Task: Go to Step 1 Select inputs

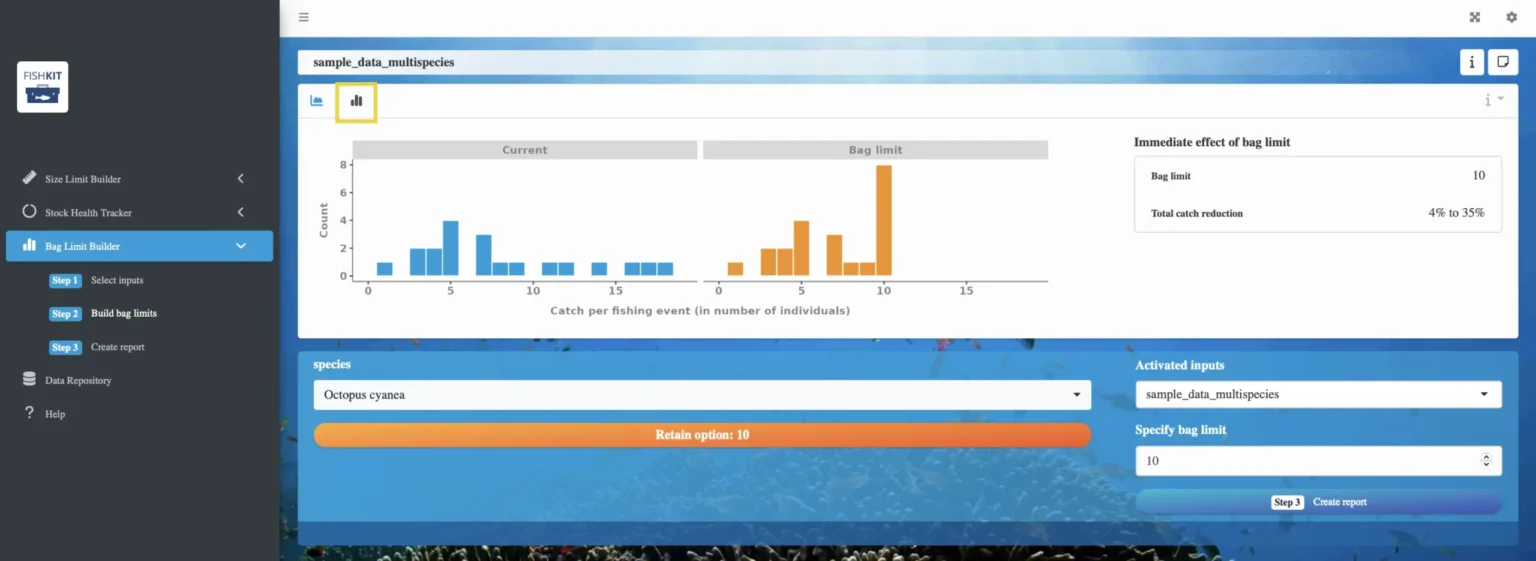Action: coord(116,280)
